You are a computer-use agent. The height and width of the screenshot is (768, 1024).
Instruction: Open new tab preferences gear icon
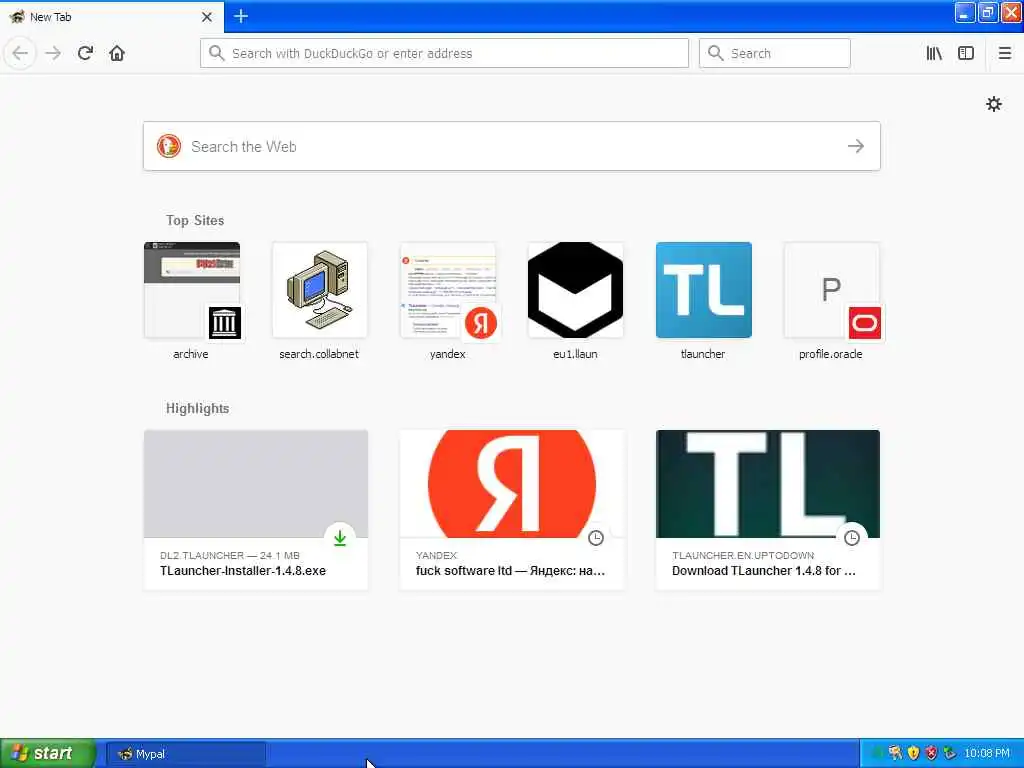[x=993, y=104]
